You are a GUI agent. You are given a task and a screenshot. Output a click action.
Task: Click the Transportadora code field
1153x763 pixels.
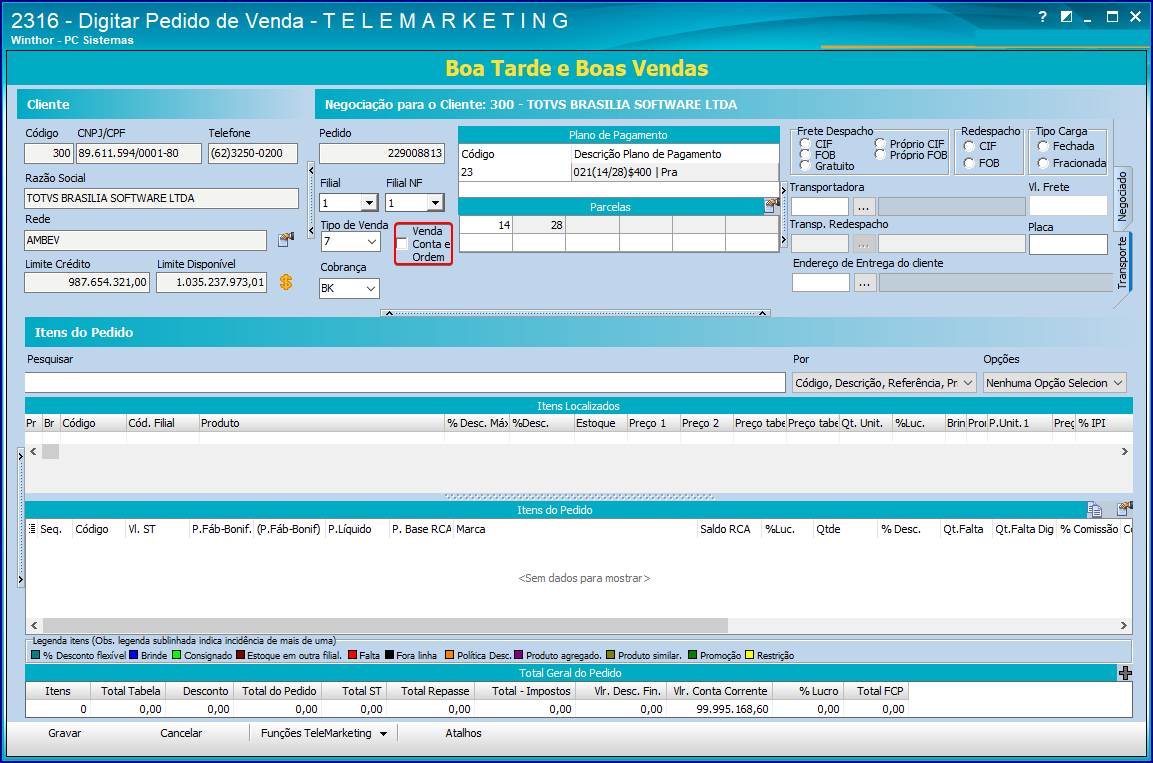pos(820,207)
